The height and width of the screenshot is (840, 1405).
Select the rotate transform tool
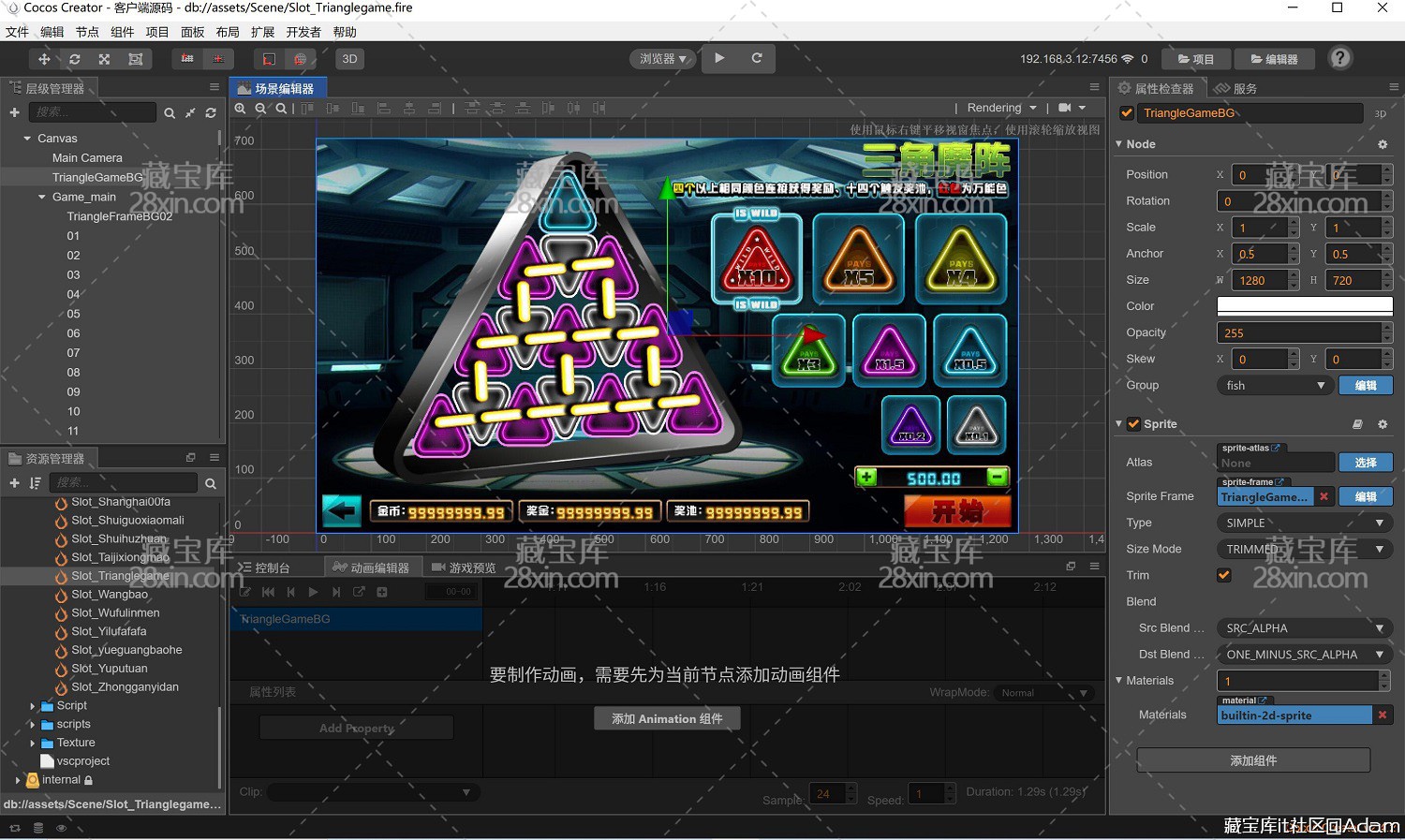(x=75, y=59)
